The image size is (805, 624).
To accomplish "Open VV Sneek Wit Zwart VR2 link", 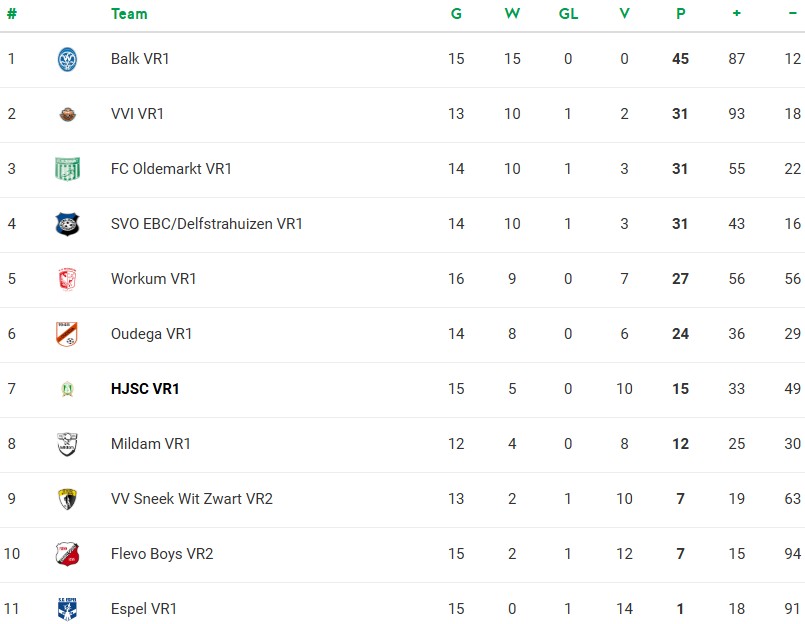I will (191, 499).
